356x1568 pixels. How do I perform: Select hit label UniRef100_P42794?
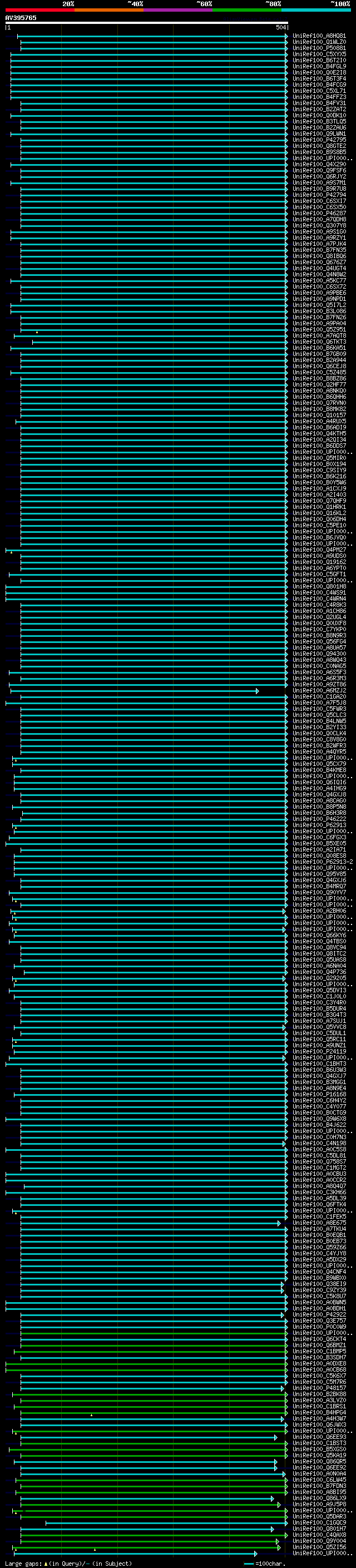click(319, 195)
